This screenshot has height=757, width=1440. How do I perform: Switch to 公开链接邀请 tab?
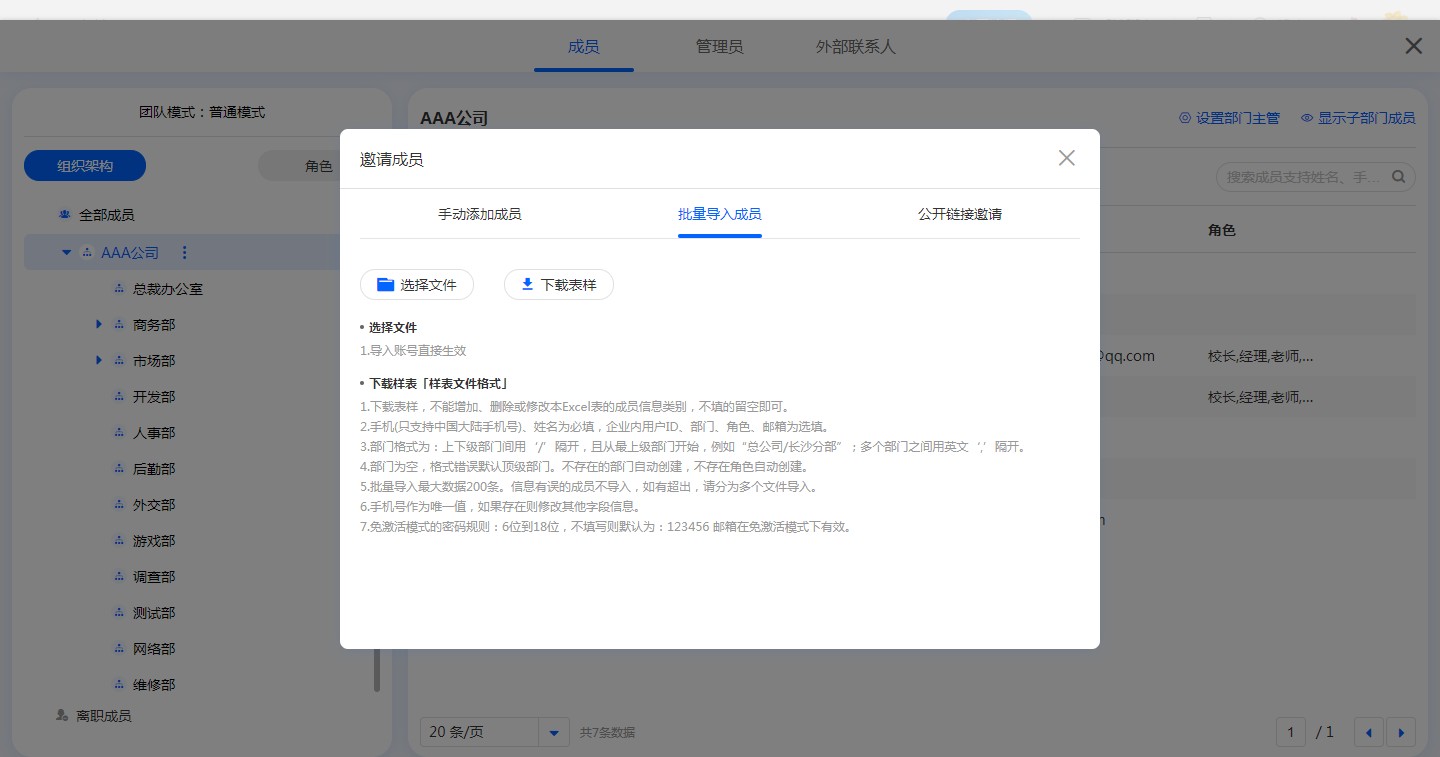click(959, 214)
